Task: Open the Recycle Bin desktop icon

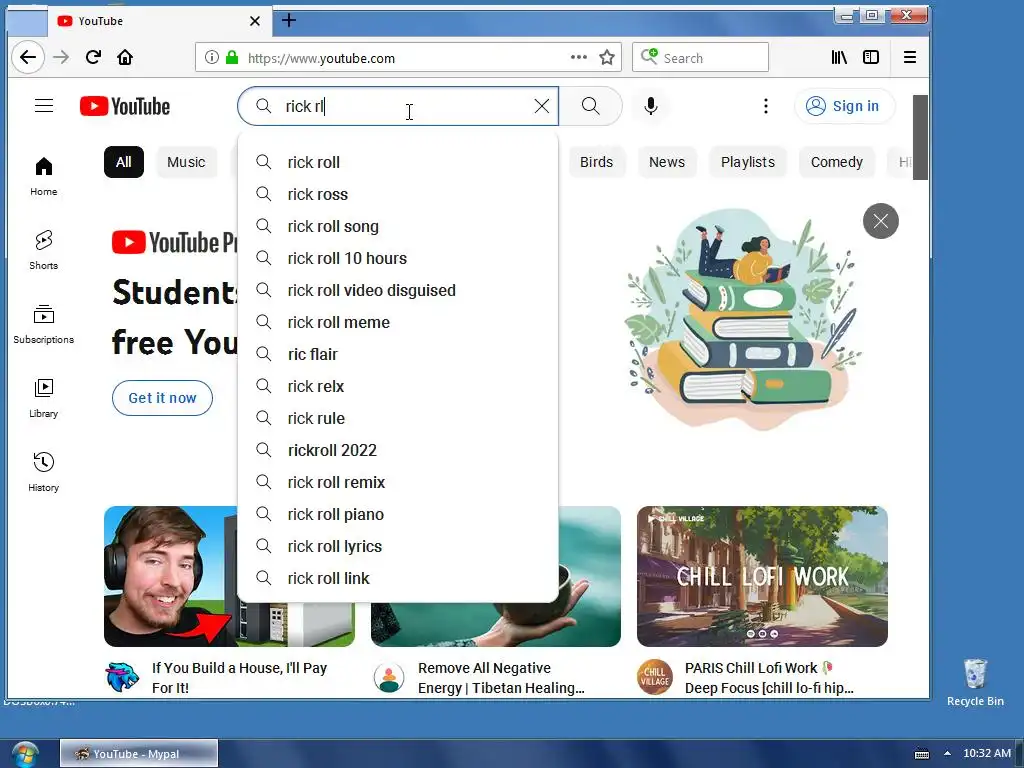Action: (x=975, y=682)
